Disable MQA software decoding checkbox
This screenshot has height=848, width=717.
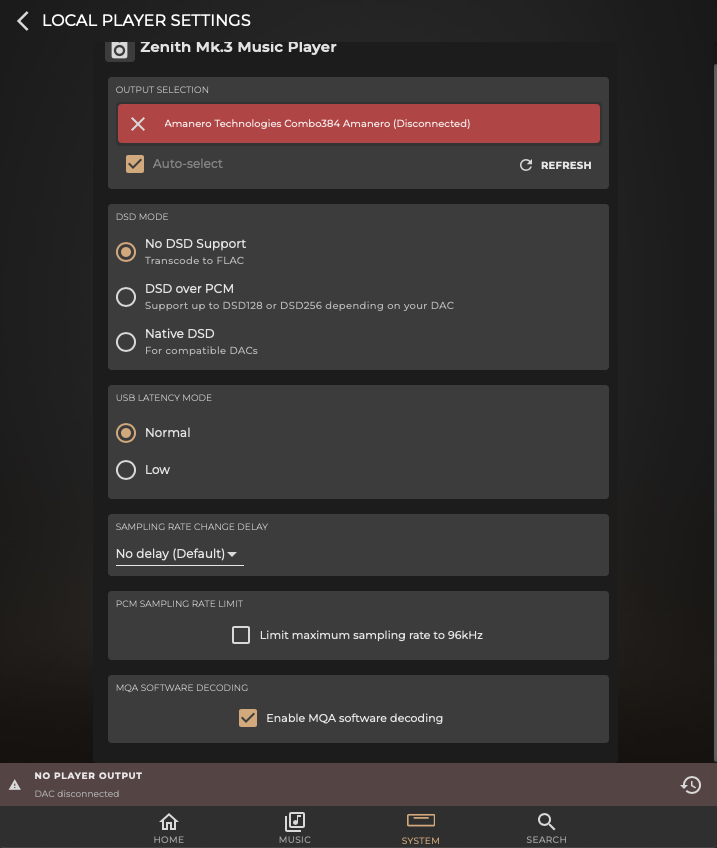point(248,718)
